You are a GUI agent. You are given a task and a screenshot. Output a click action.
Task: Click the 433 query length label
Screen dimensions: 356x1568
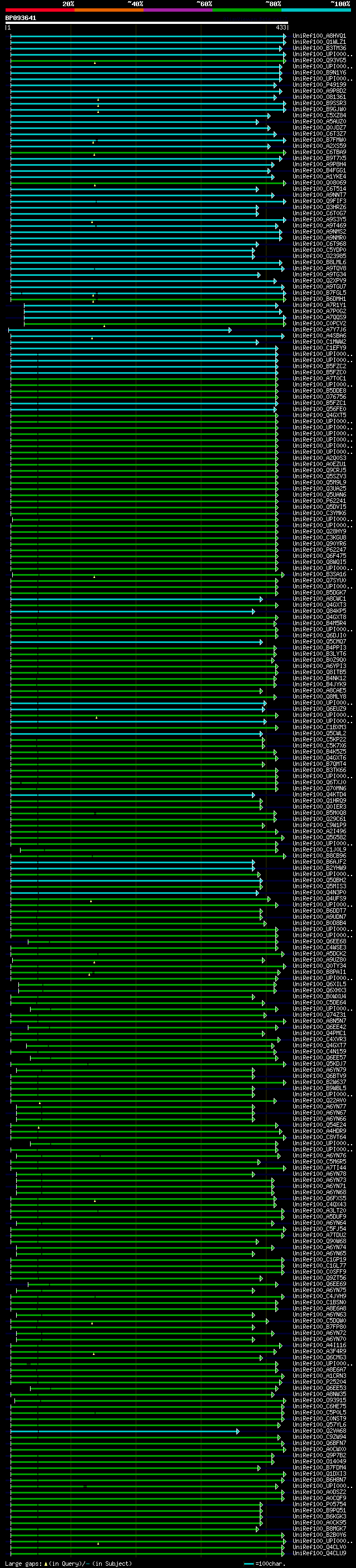point(280,27)
